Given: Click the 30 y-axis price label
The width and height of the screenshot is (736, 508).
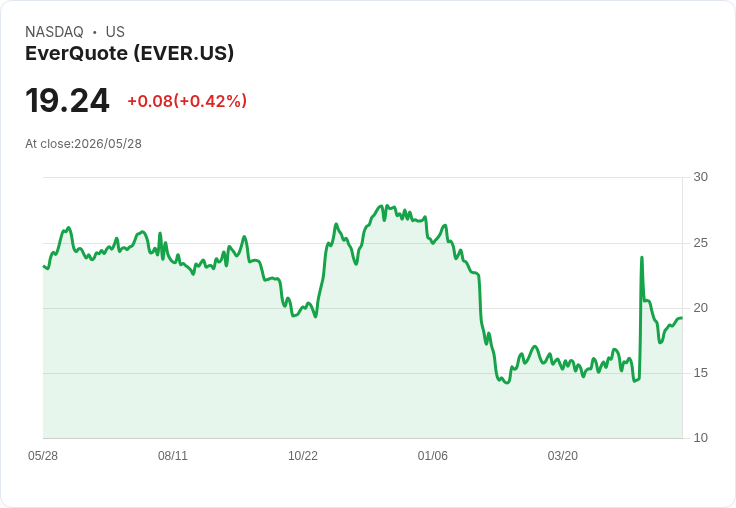Looking at the screenshot, I should pos(700,177).
